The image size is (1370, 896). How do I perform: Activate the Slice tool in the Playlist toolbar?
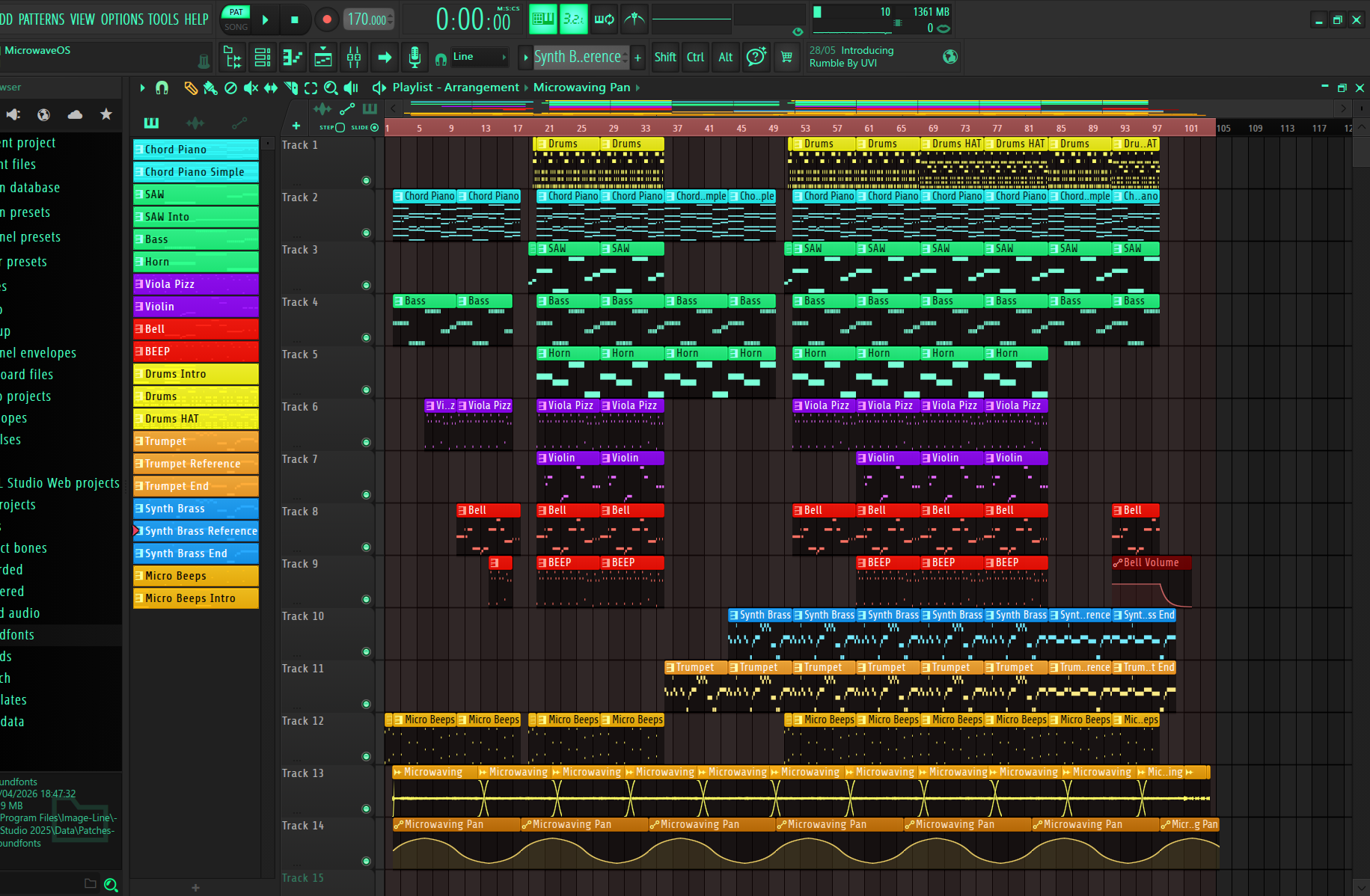[x=291, y=88]
